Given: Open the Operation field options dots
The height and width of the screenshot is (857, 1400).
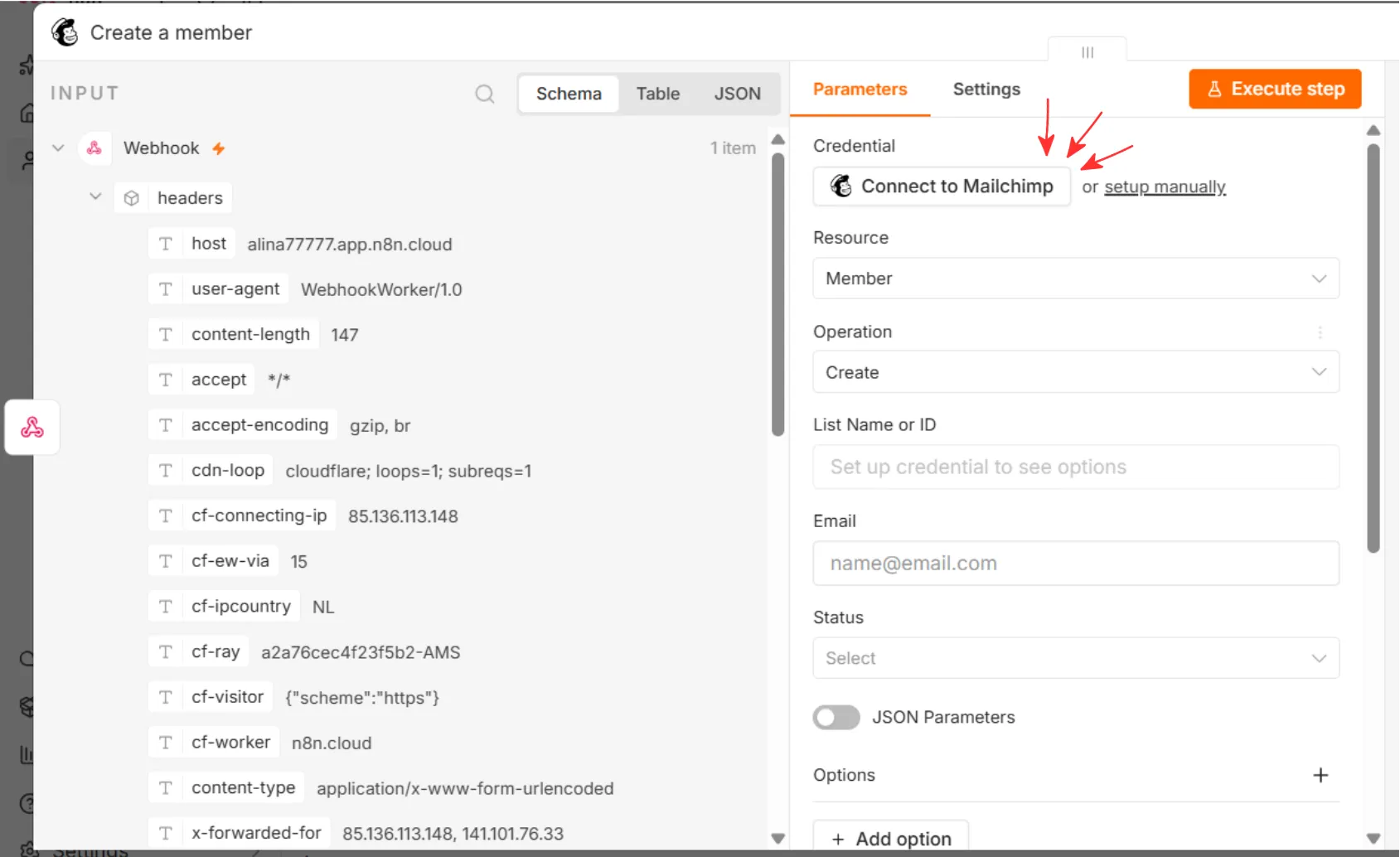Looking at the screenshot, I should (1320, 332).
